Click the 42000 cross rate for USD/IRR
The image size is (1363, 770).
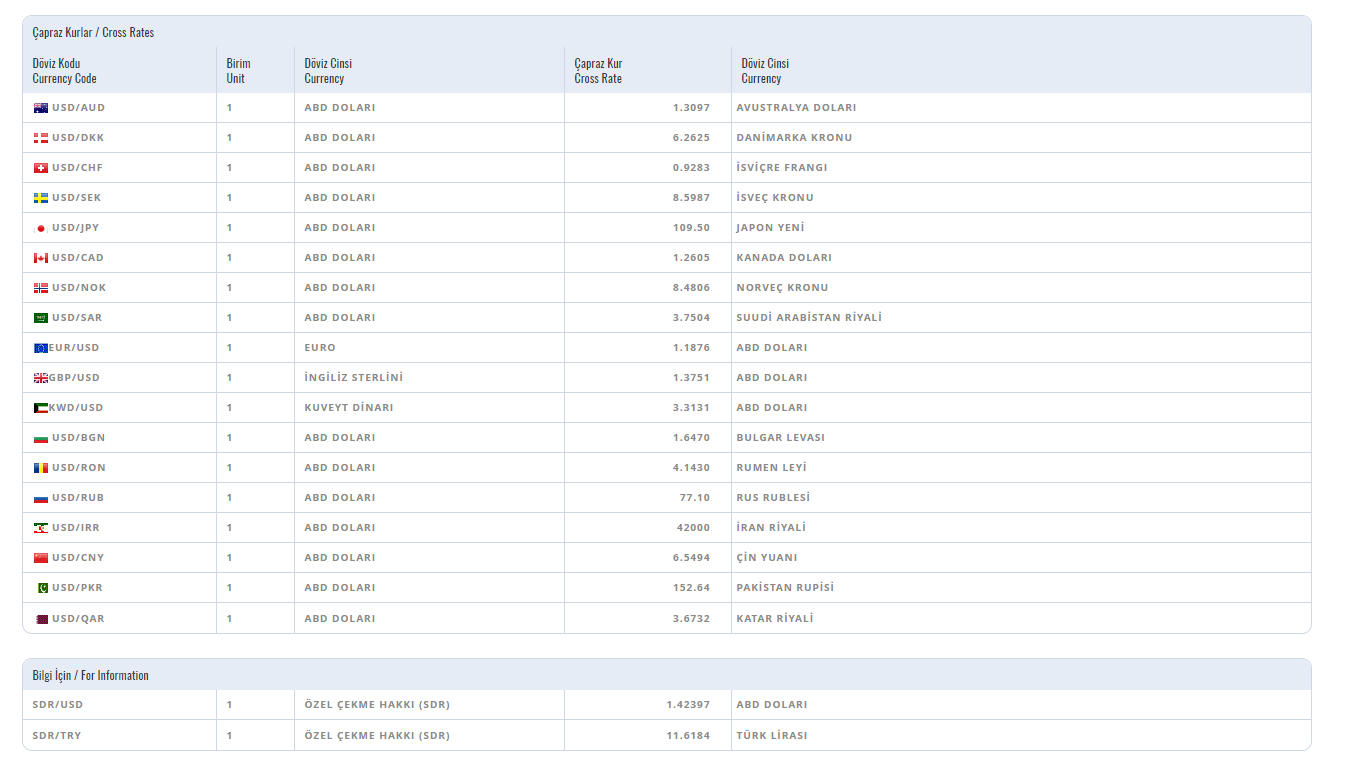click(693, 528)
